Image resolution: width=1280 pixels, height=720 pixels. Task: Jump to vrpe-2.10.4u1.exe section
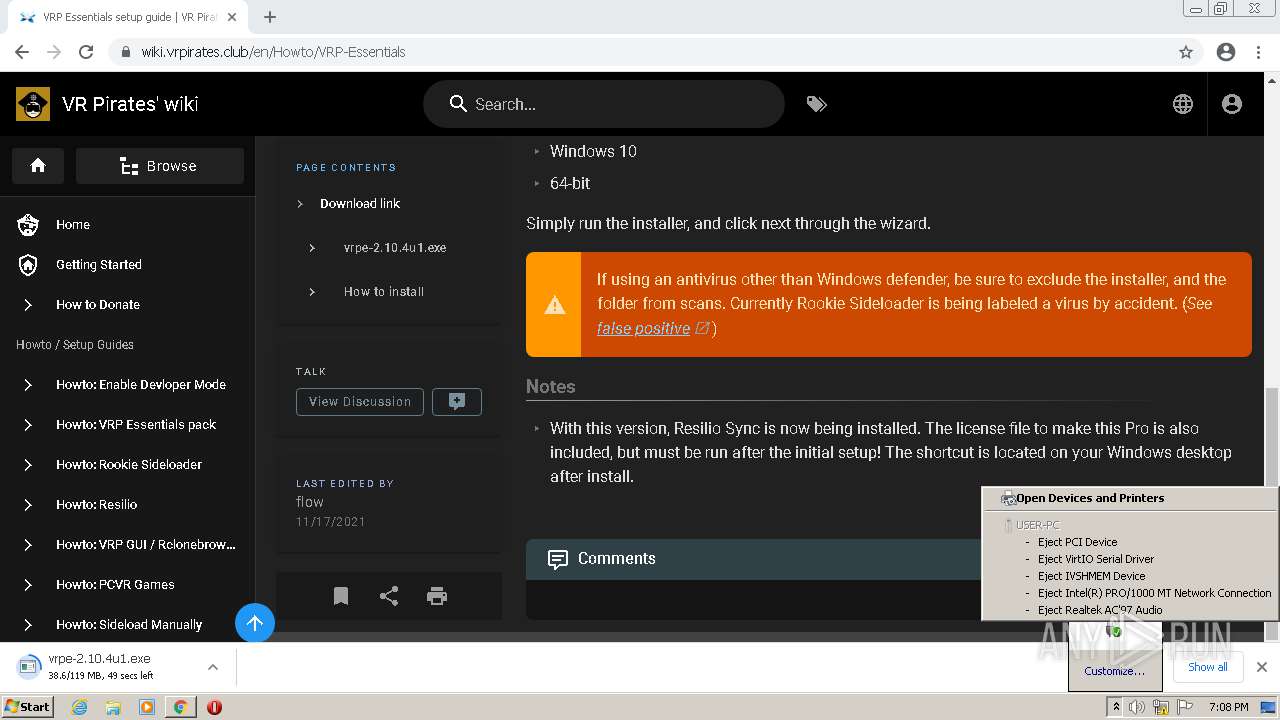pyautogui.click(x=395, y=248)
